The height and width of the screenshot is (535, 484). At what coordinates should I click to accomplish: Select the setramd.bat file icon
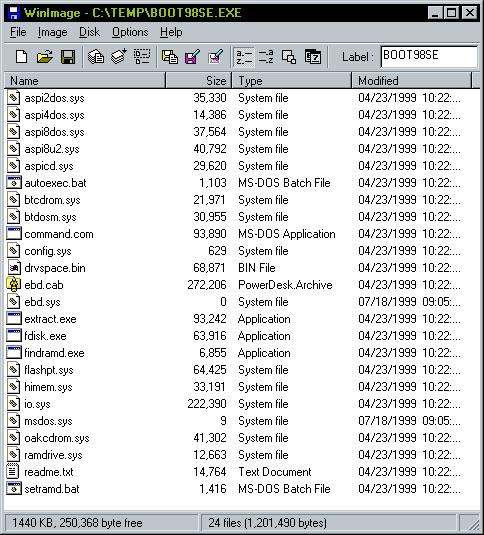(14, 489)
